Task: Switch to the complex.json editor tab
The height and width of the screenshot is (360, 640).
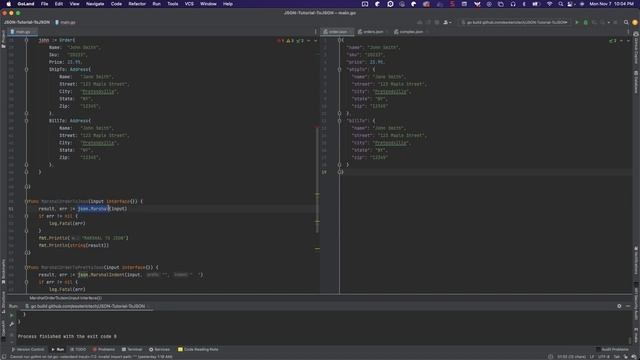Action: click(409, 32)
